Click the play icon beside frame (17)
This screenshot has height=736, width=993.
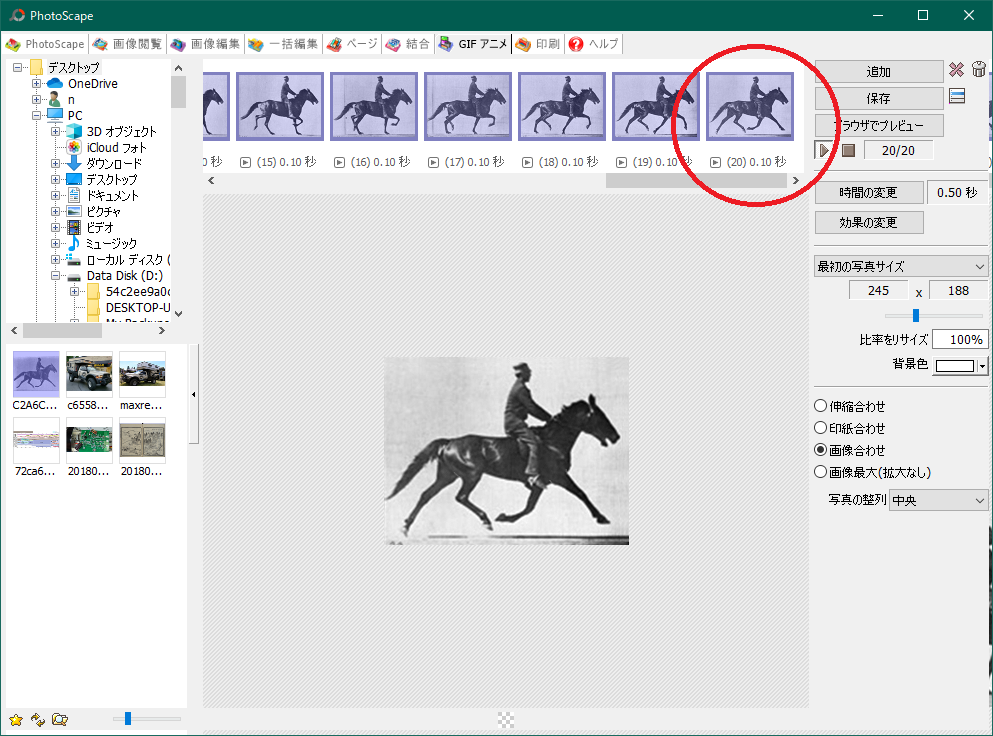pyautogui.click(x=433, y=163)
